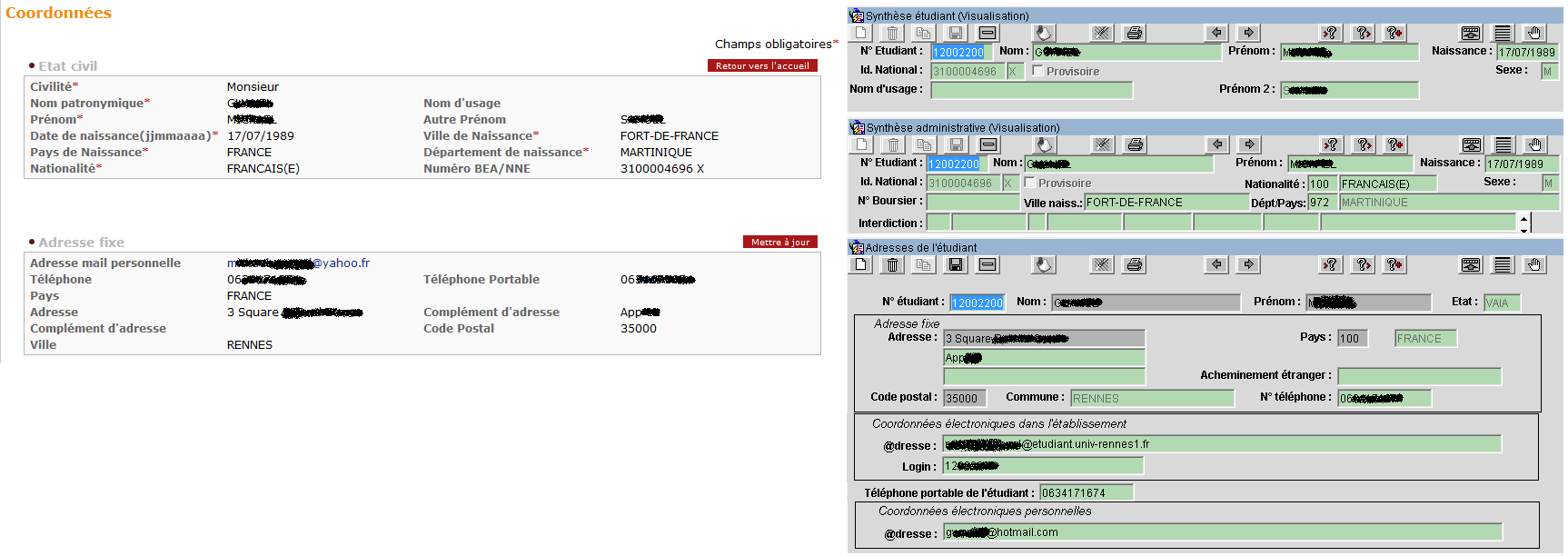Click the "Mettre à jour" button

(x=779, y=242)
